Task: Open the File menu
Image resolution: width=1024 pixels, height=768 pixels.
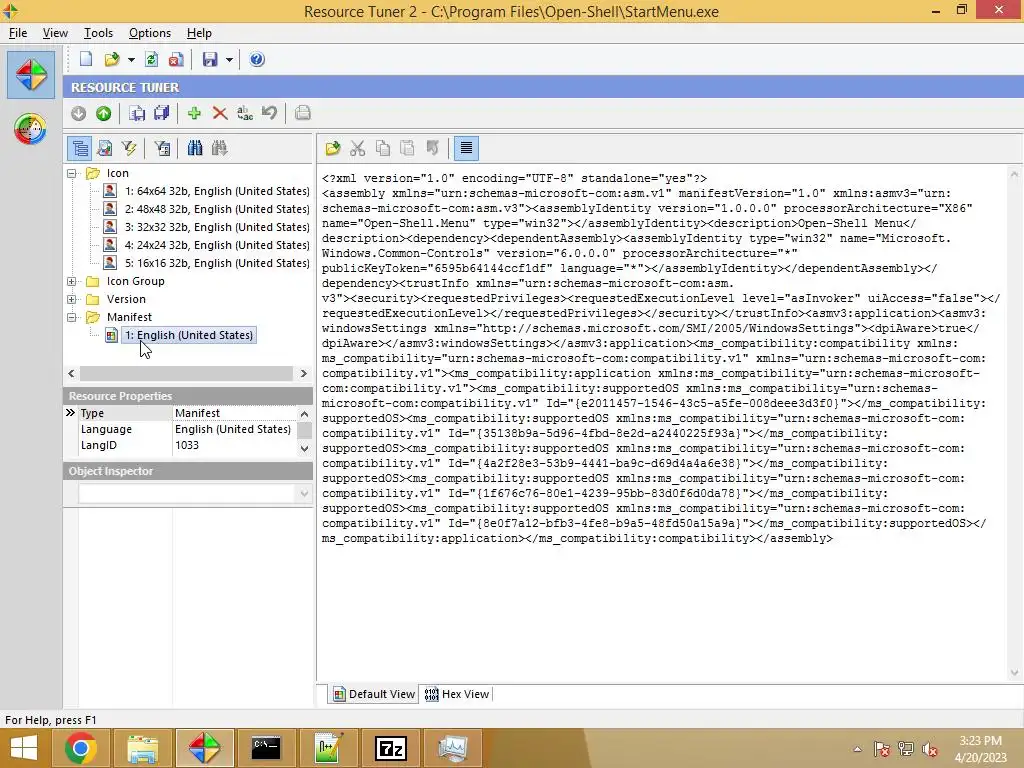Action: 18,33
